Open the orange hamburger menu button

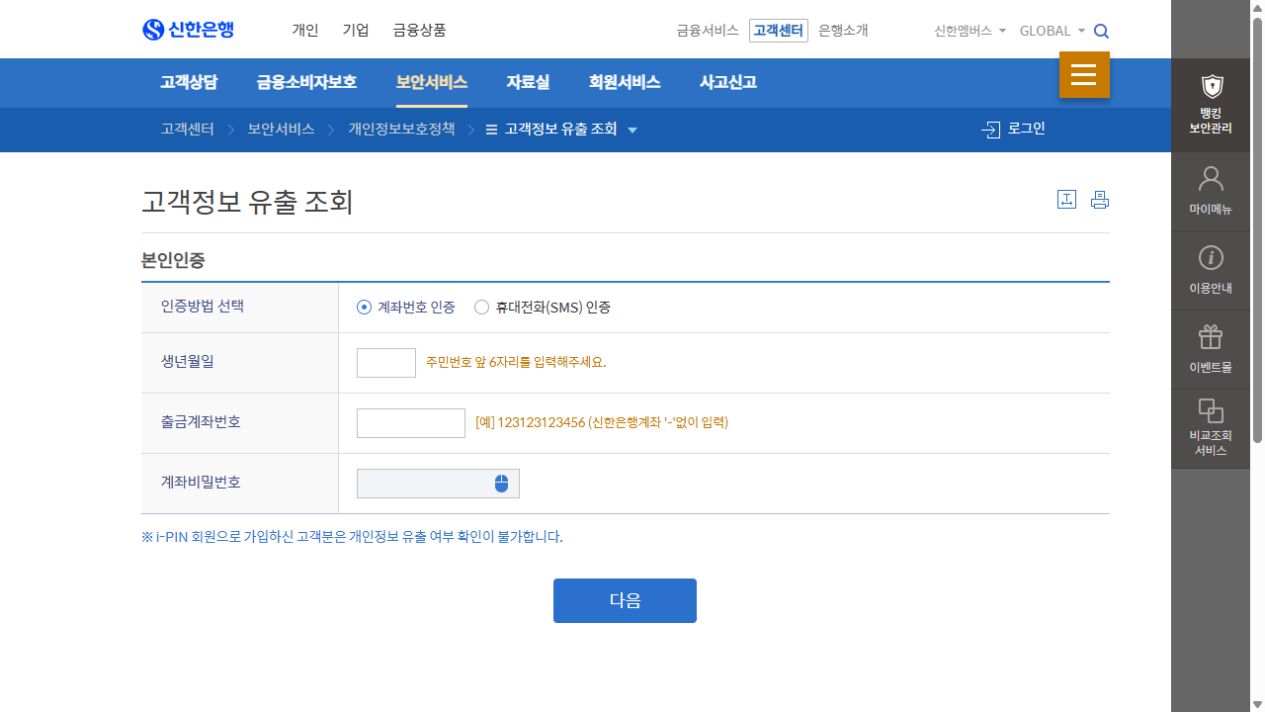click(x=1084, y=75)
